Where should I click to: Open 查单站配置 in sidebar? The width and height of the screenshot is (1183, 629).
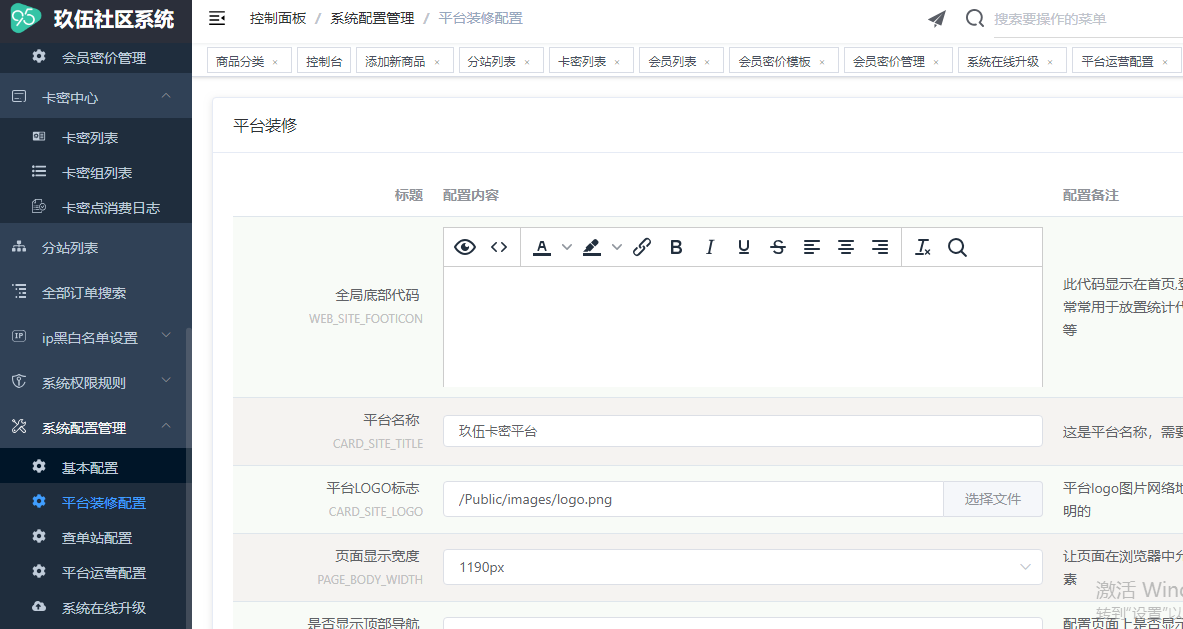(96, 538)
